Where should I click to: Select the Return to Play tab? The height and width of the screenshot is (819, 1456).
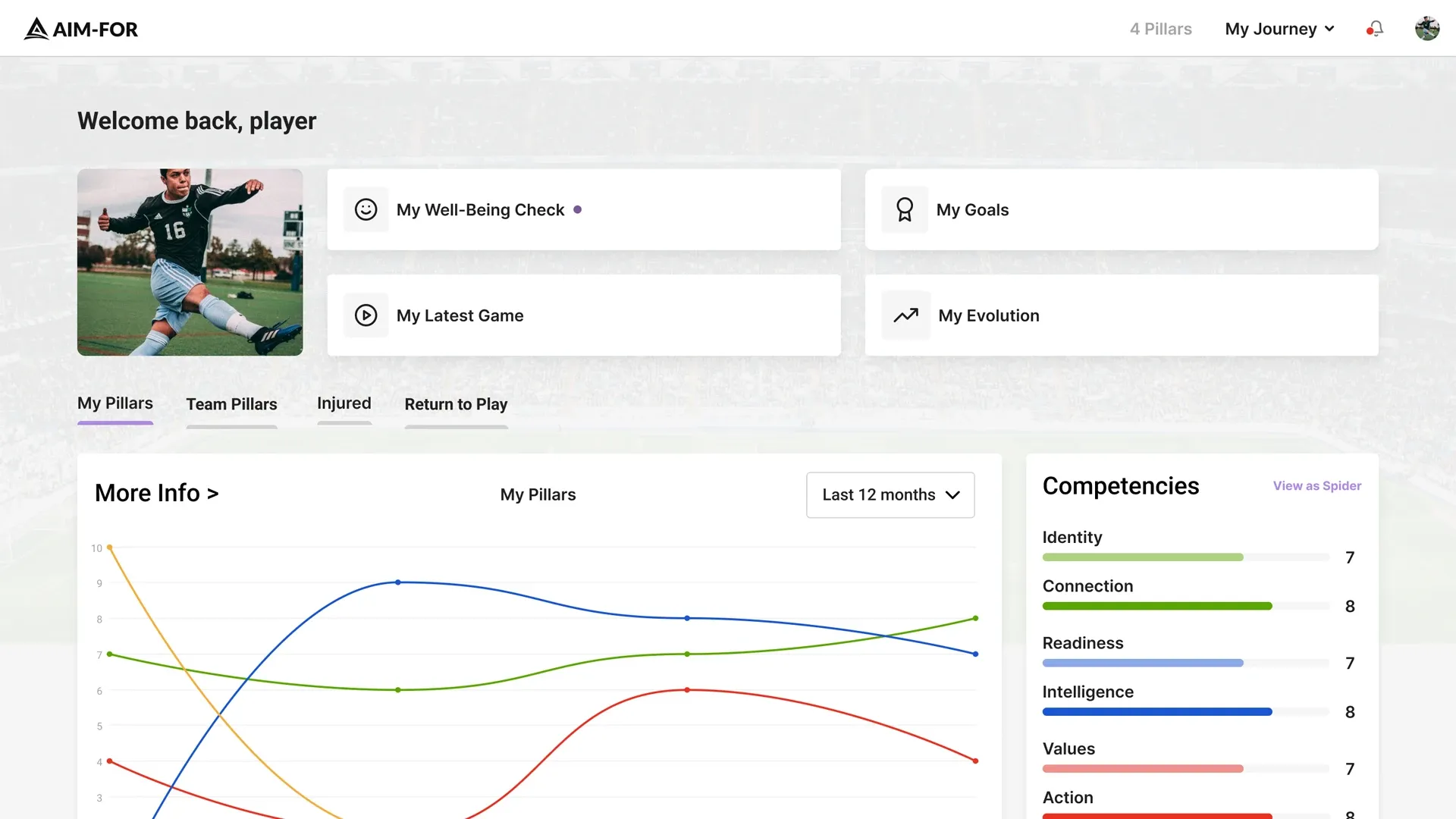(x=456, y=404)
